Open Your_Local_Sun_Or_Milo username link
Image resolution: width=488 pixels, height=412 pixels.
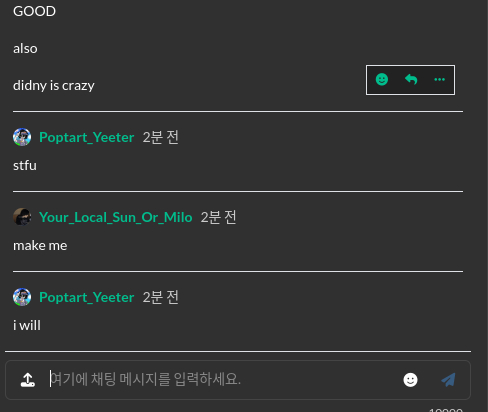pos(116,217)
